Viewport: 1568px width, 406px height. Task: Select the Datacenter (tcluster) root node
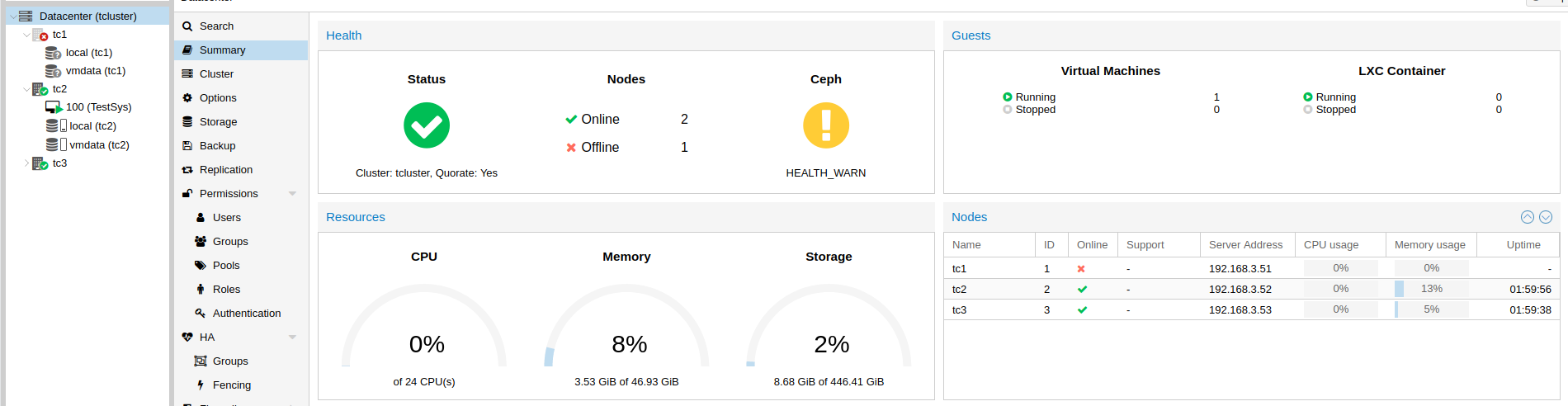(87, 16)
